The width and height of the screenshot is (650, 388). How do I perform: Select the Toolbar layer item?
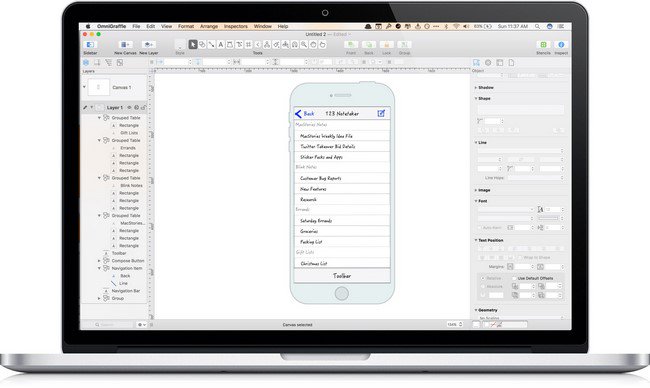point(119,253)
